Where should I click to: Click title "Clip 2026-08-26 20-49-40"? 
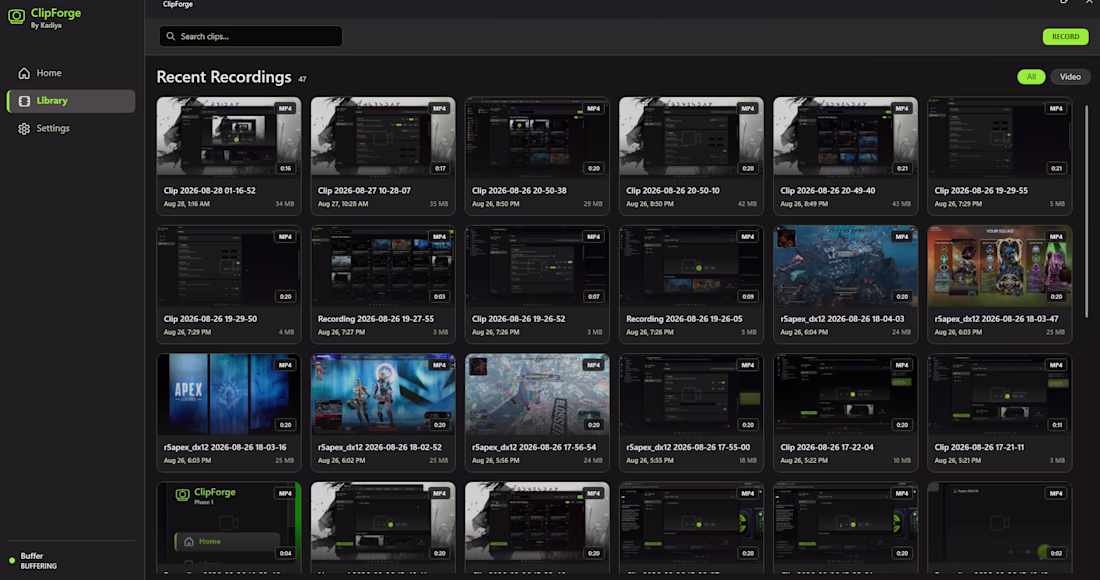(x=828, y=191)
